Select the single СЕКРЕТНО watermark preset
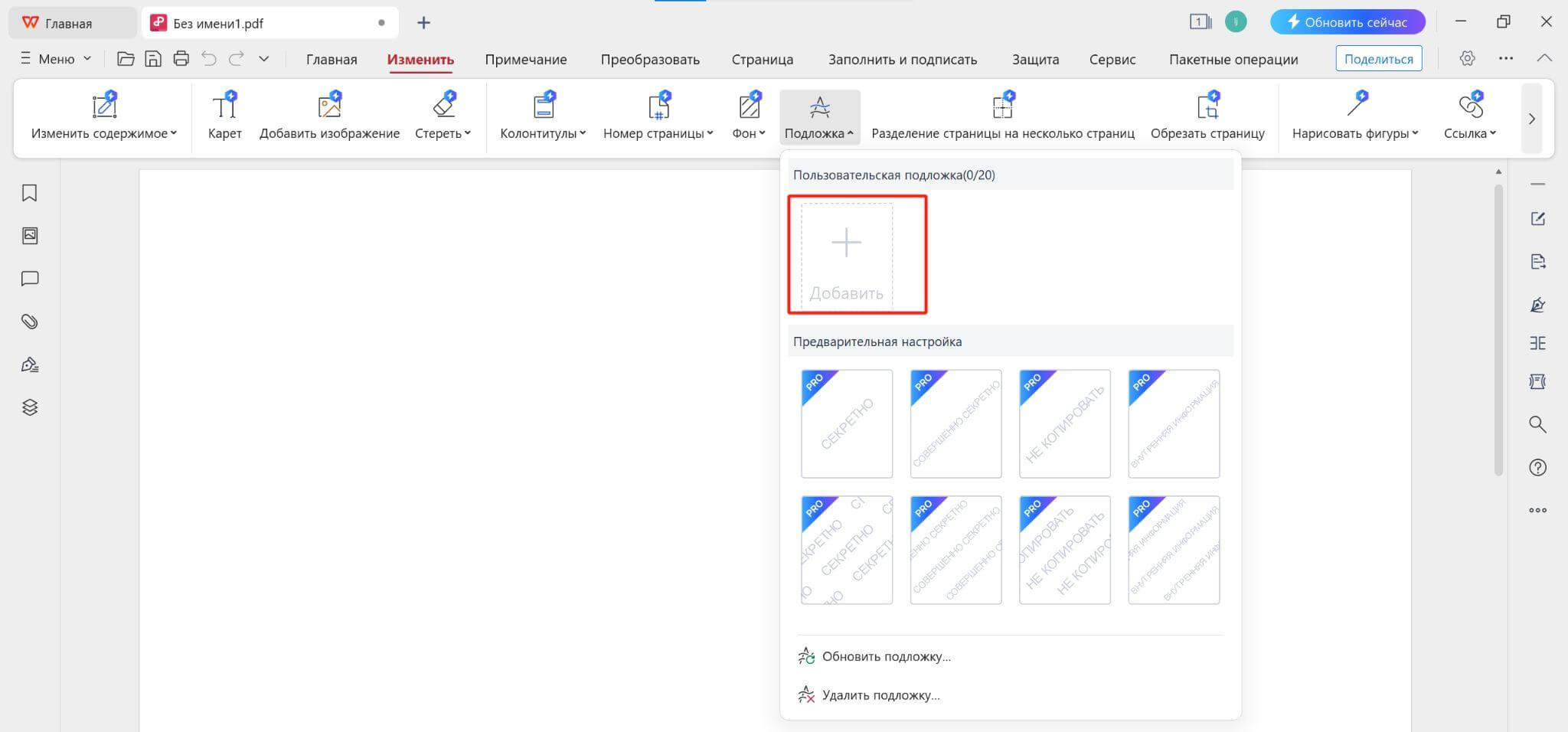This screenshot has width=1568, height=732. [847, 423]
